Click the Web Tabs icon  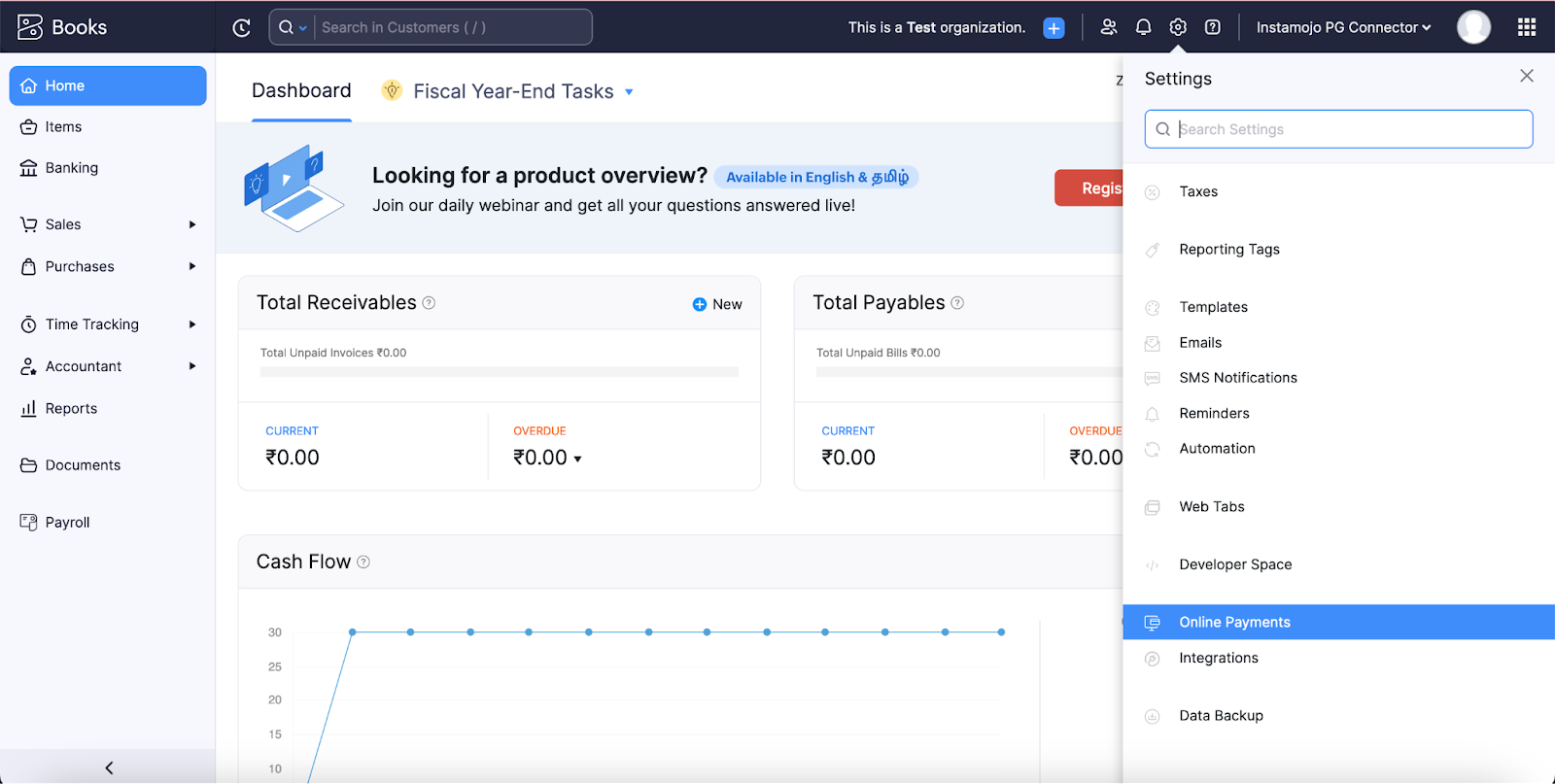(x=1153, y=507)
